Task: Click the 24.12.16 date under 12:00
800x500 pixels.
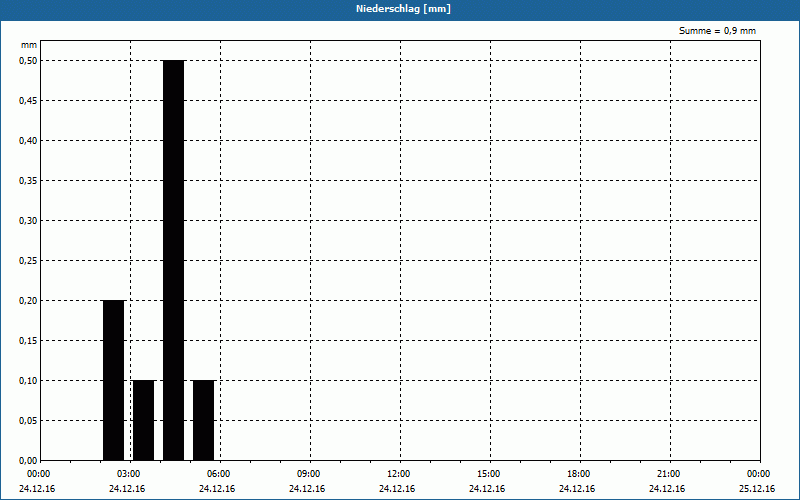Action: tap(397, 489)
